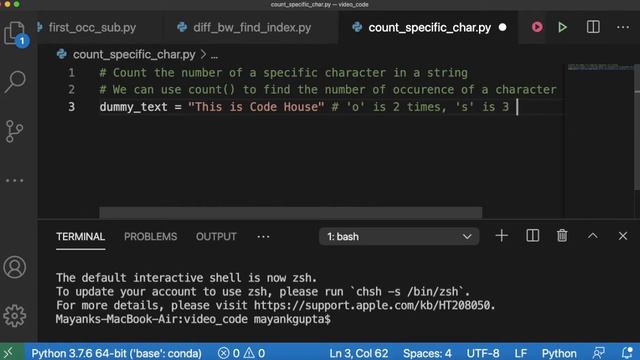Maximize the terminal panel with chevron
640x360 pixels.
[x=593, y=236]
